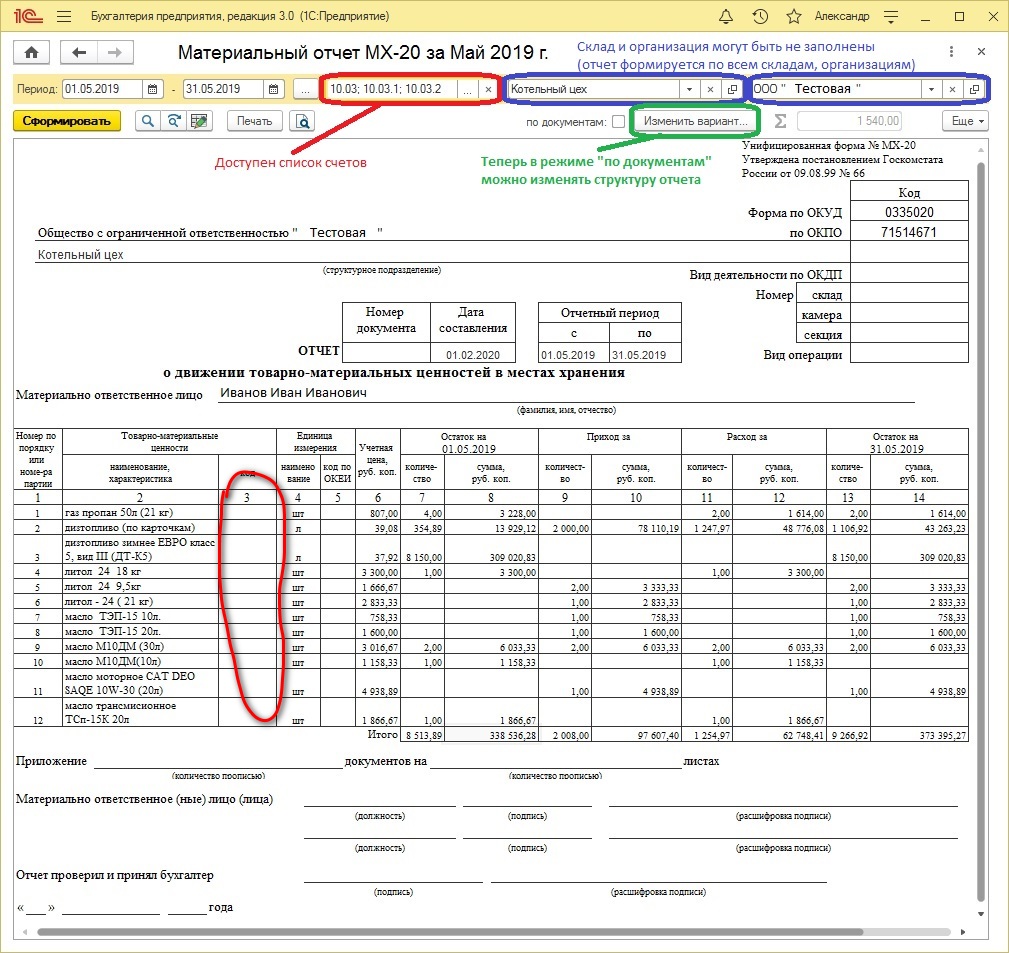Viewport: 1009px width, 953px height.
Task: Click the Котельный цех text in the report
Action: coord(80,255)
